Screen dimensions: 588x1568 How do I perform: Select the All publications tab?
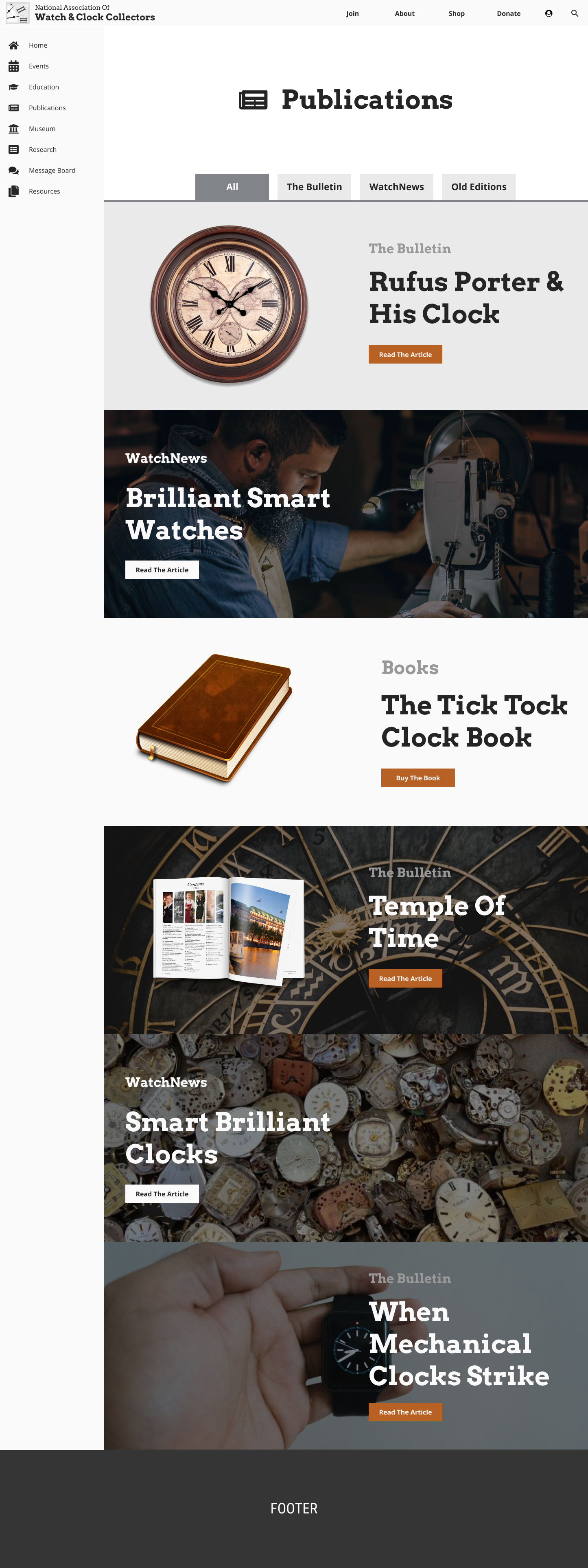[232, 187]
